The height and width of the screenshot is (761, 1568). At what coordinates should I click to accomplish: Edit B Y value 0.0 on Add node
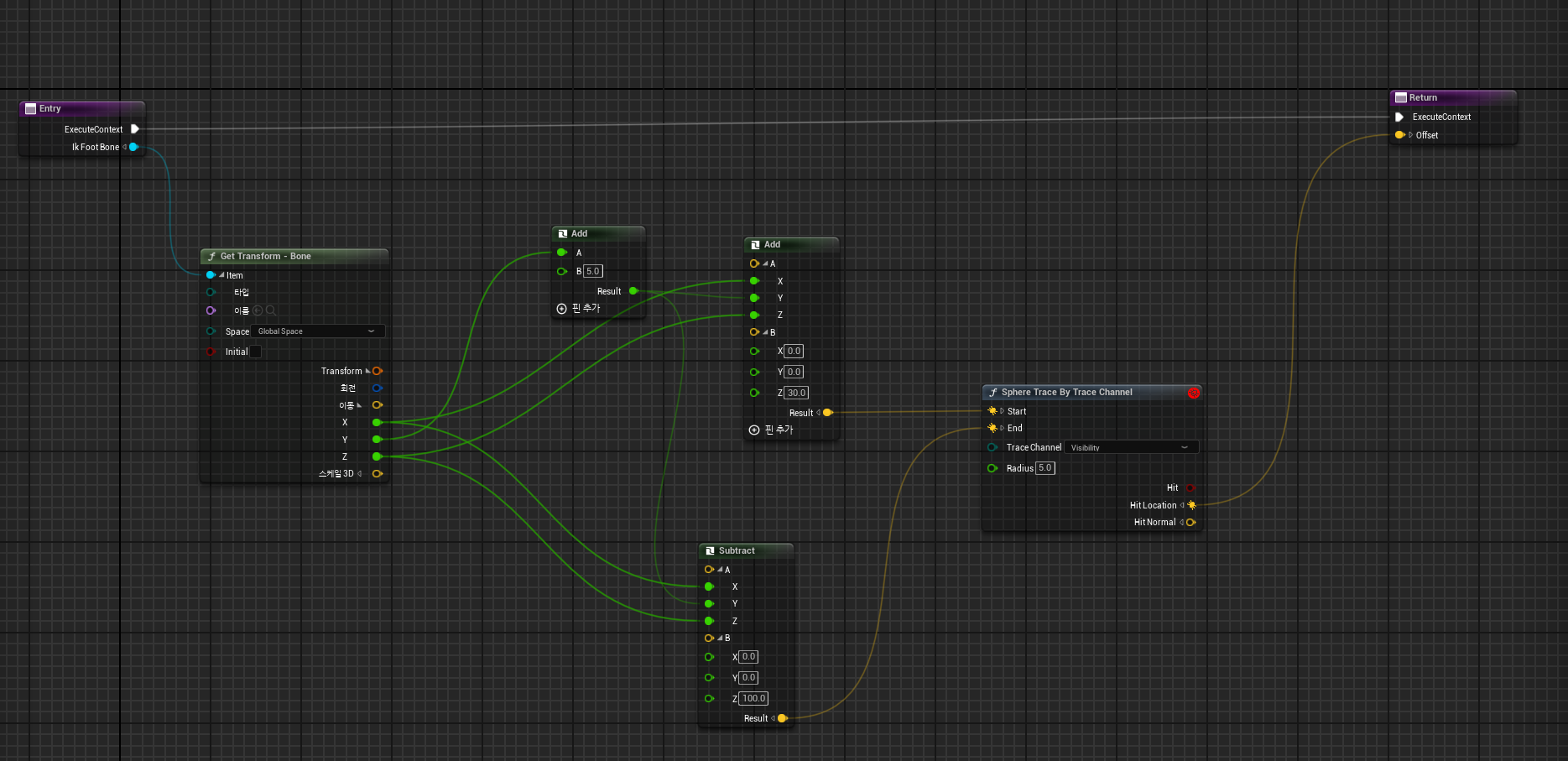coord(794,372)
